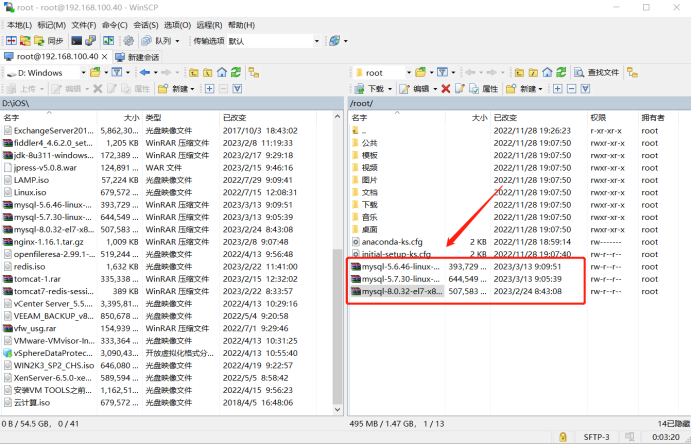Go to parent directory in local panel
The height and width of the screenshot is (444, 692).
point(194,72)
